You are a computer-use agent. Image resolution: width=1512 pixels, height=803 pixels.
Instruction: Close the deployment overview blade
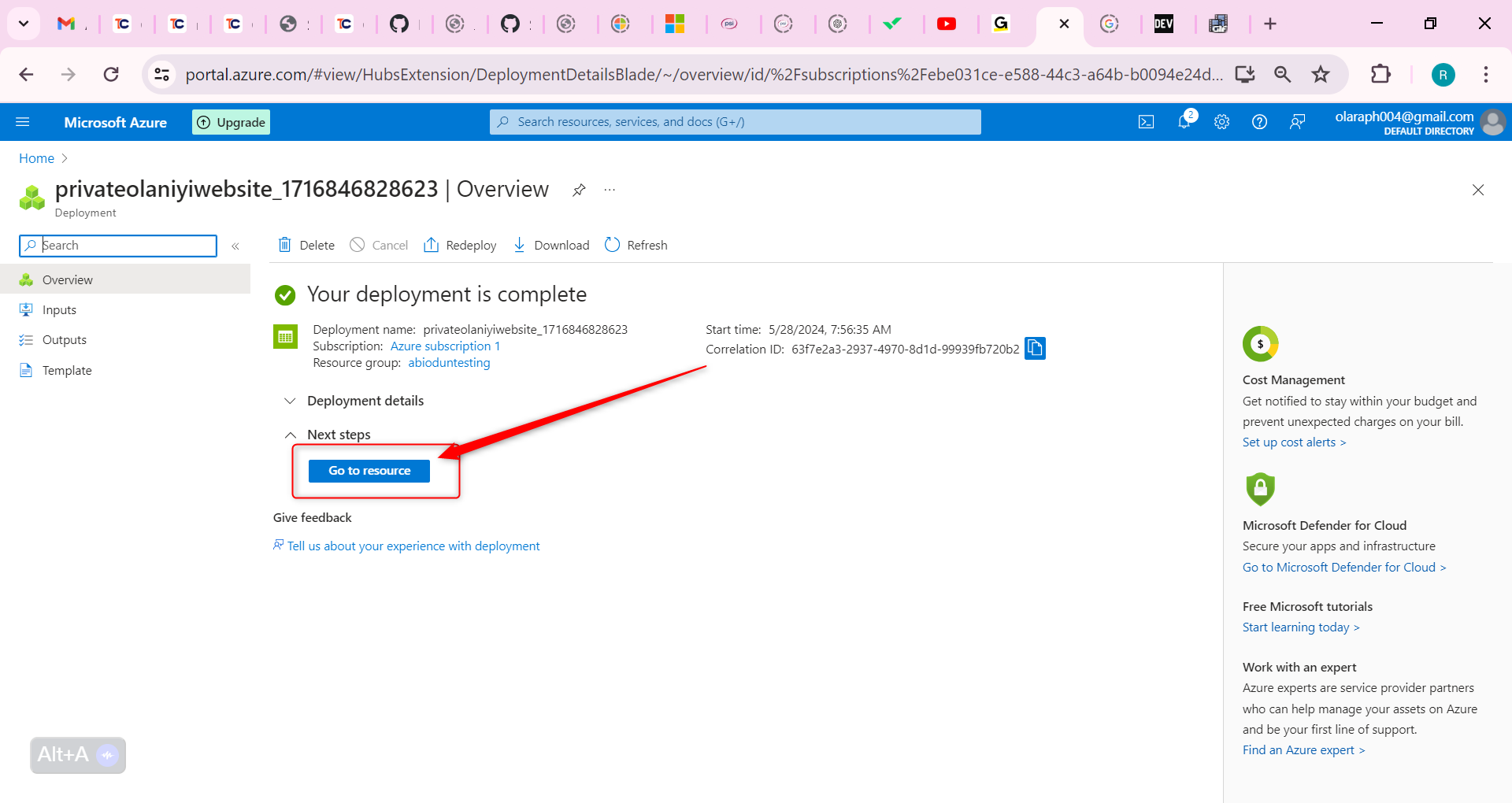point(1478,190)
